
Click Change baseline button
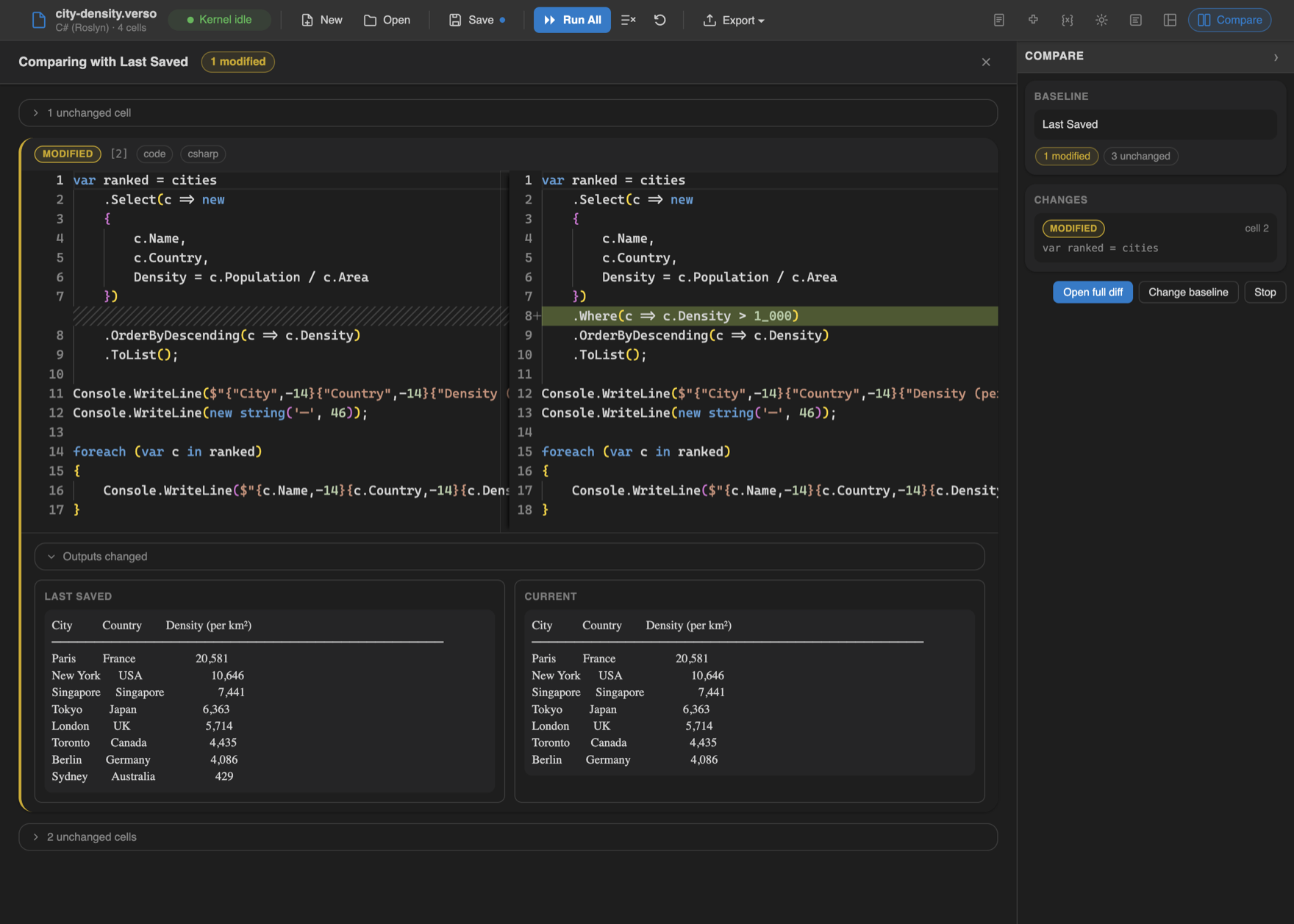pyautogui.click(x=1188, y=292)
